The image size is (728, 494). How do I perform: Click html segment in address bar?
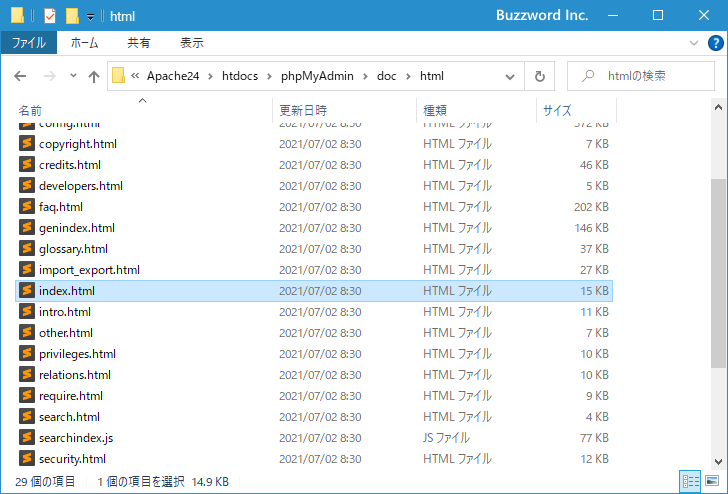point(432,76)
